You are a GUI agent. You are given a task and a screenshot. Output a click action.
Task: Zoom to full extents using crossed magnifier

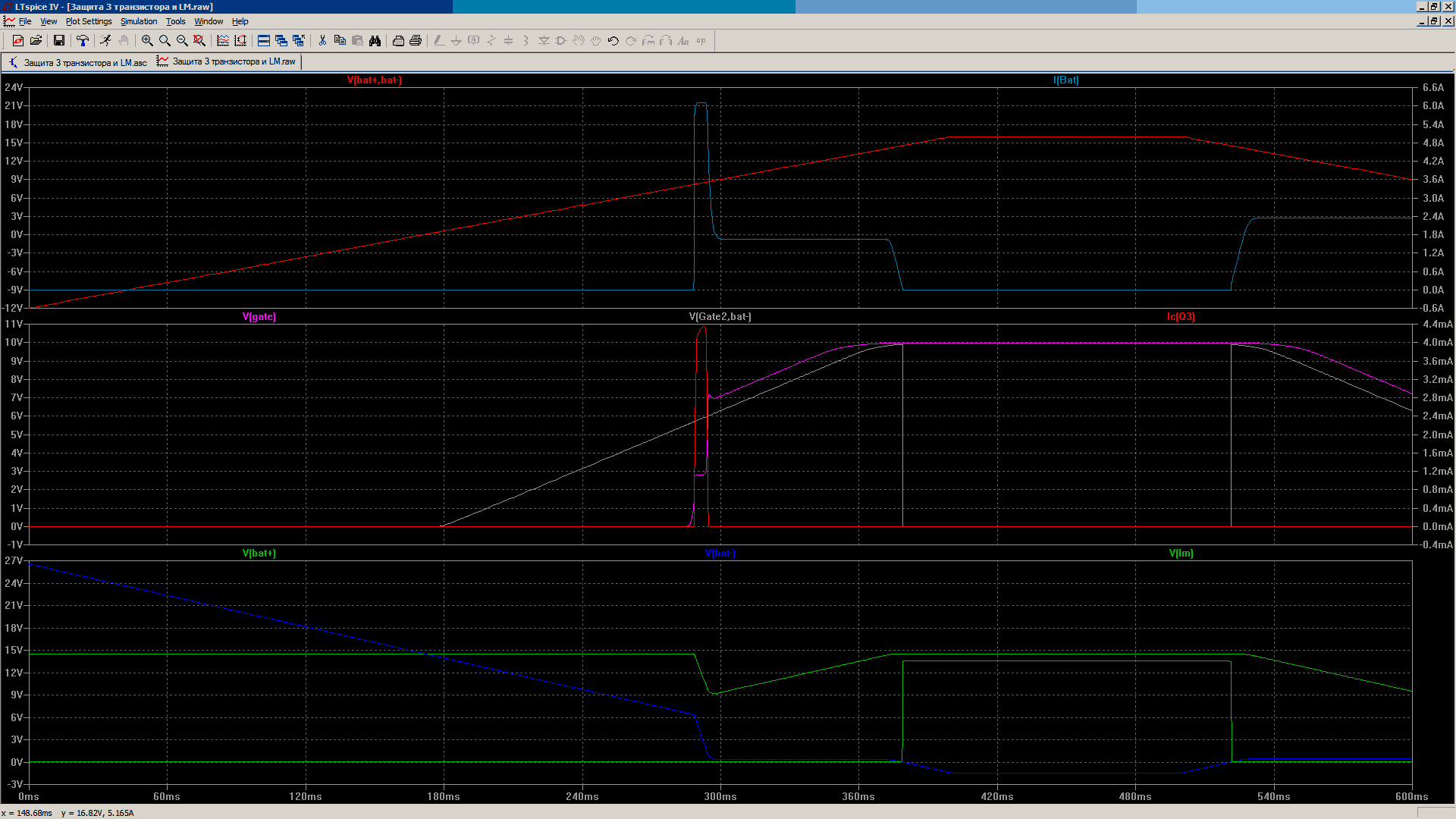pos(199,41)
